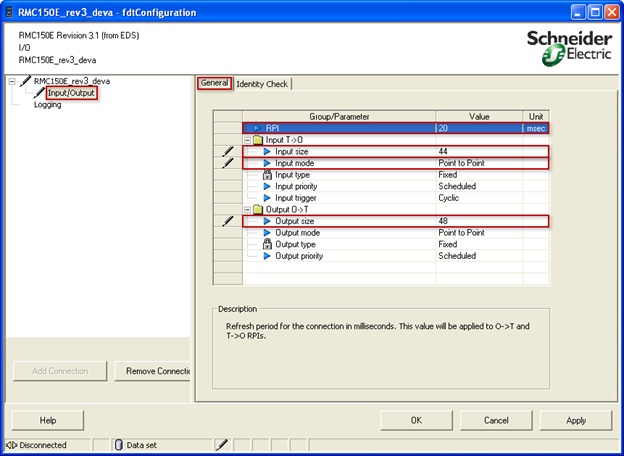Viewport: 624px width, 456px height.
Task: Minimize the fdtConfiguration window
Action: pos(578,12)
